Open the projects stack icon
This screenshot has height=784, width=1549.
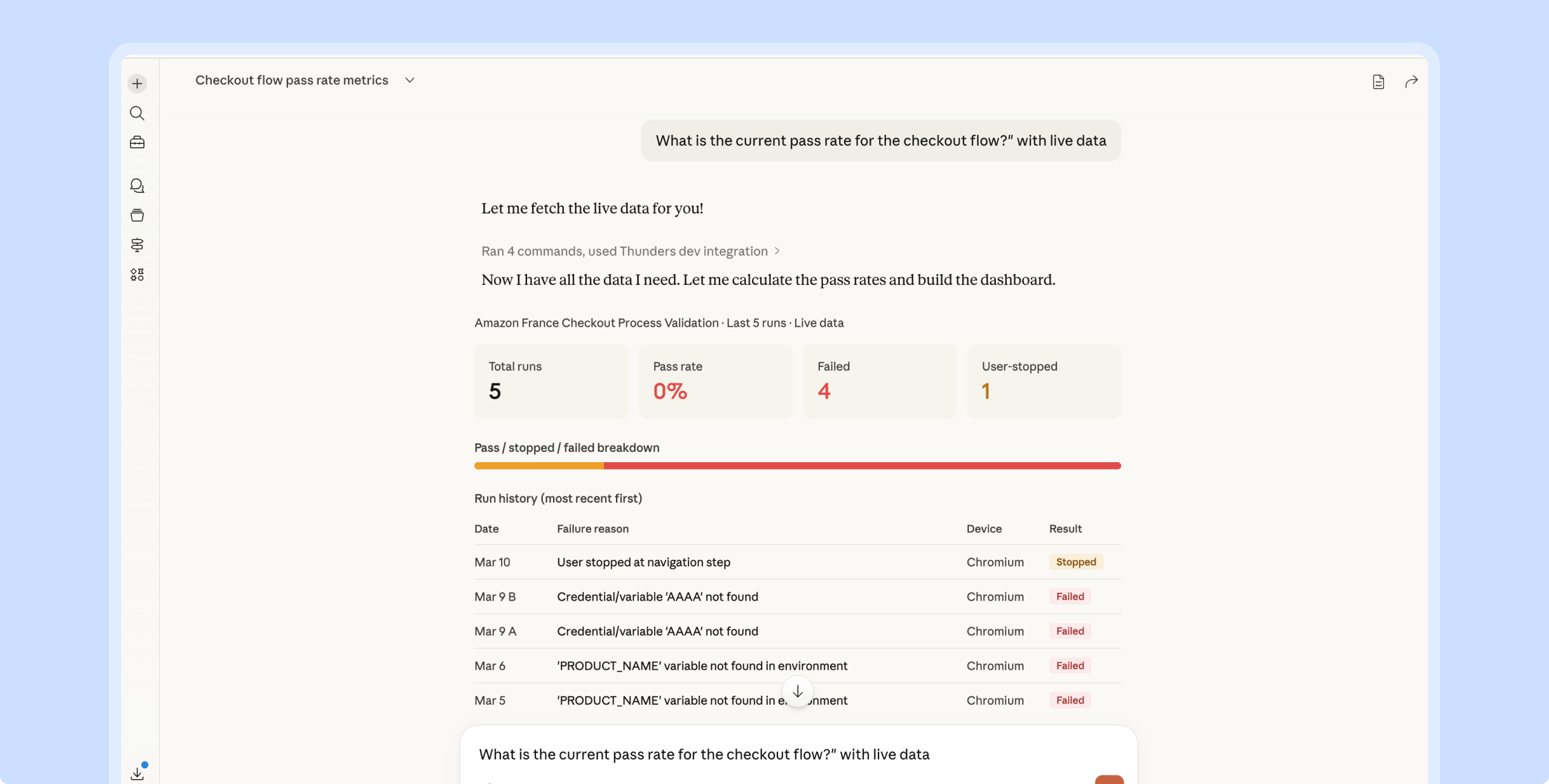click(x=137, y=215)
